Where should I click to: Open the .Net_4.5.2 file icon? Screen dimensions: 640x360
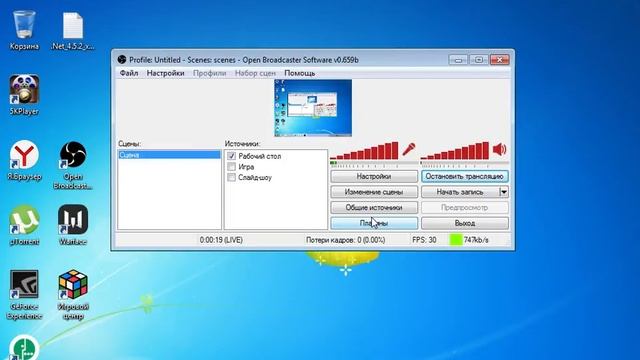click(73, 30)
